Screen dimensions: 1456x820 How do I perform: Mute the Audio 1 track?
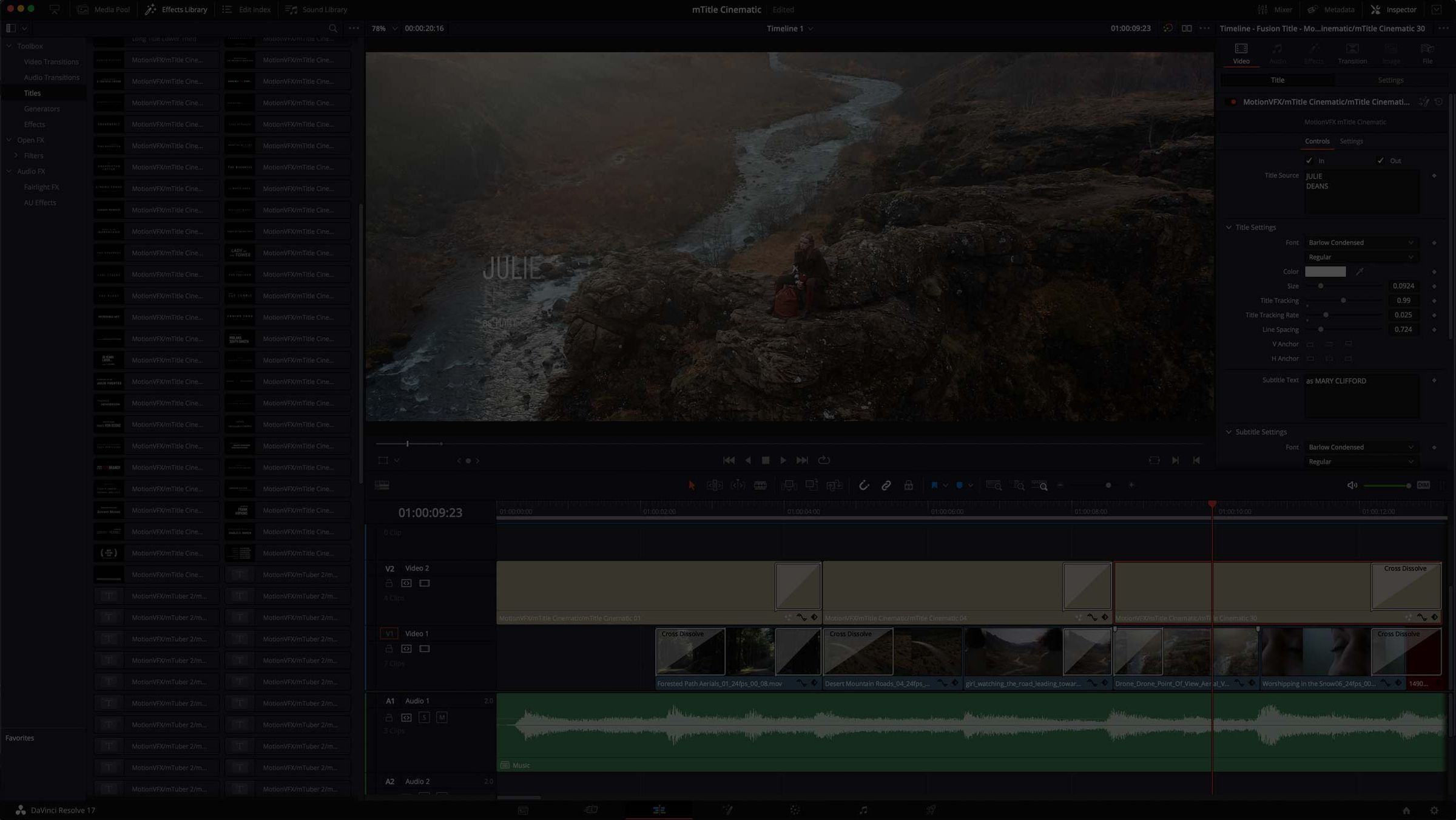click(442, 717)
